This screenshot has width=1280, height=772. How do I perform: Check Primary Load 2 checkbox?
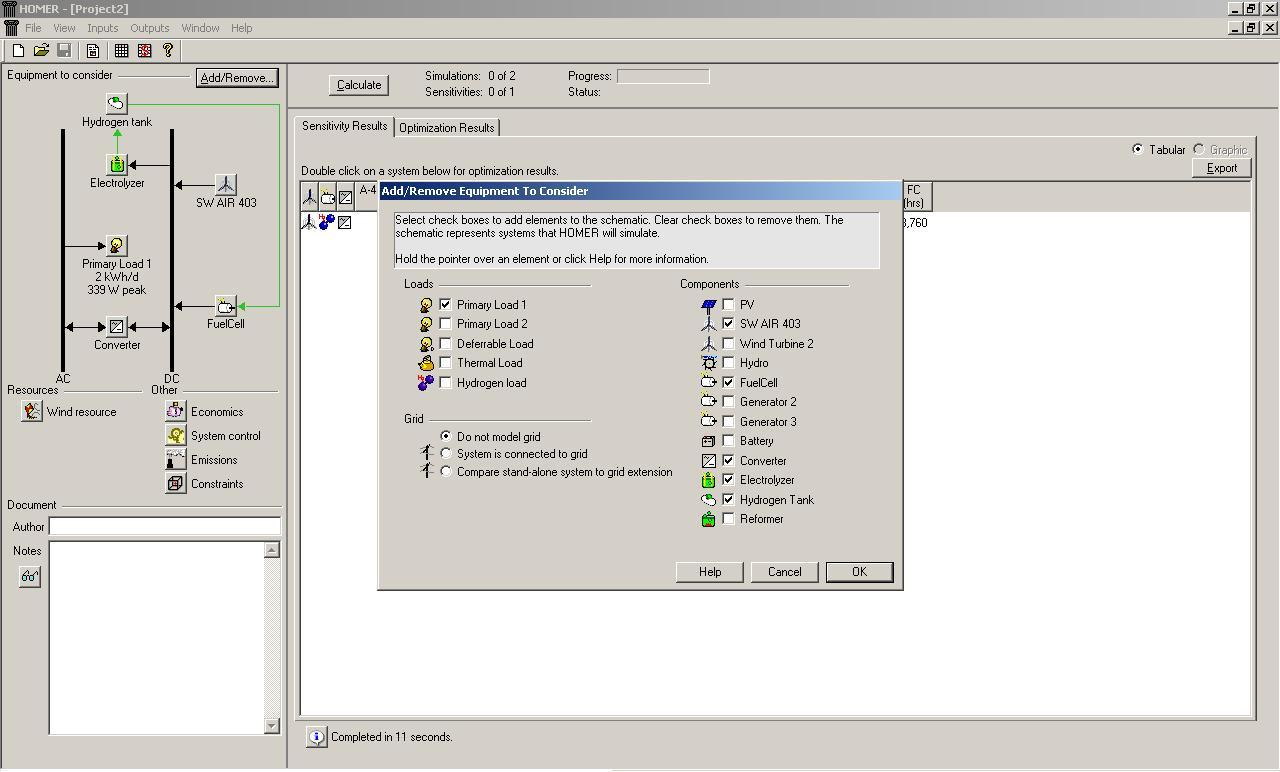446,324
